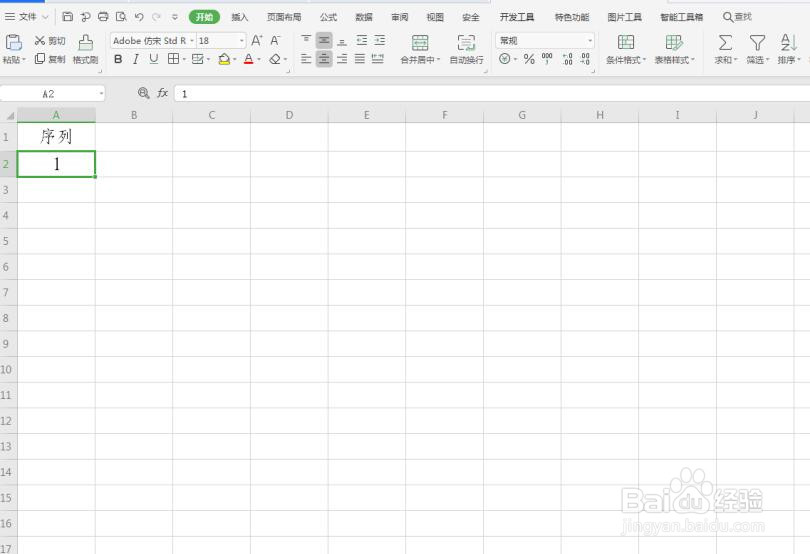Toggle bottom vertical alignment
Viewport: 810px width, 554px height.
pos(342,40)
